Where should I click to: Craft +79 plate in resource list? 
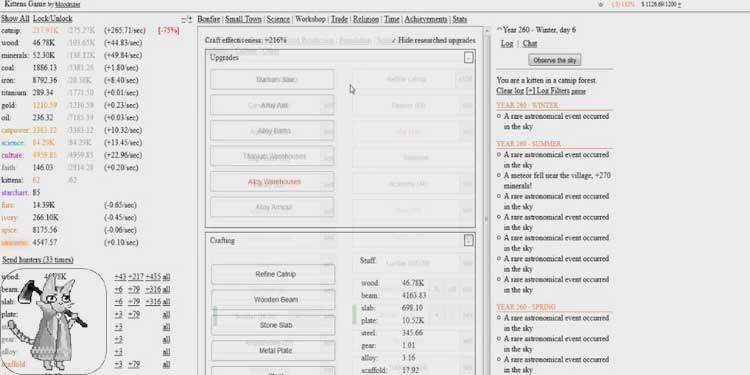pyautogui.click(x=134, y=314)
